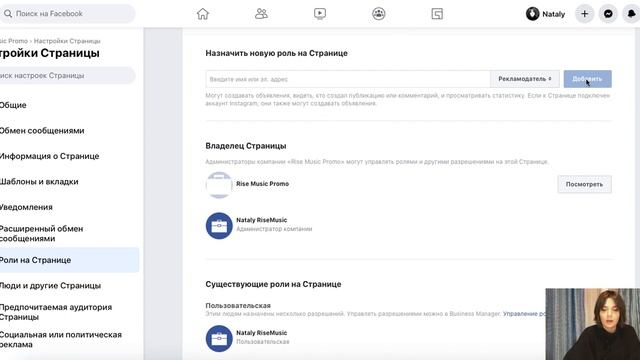
Task: Click the Page settings search field
Action: click(67, 76)
